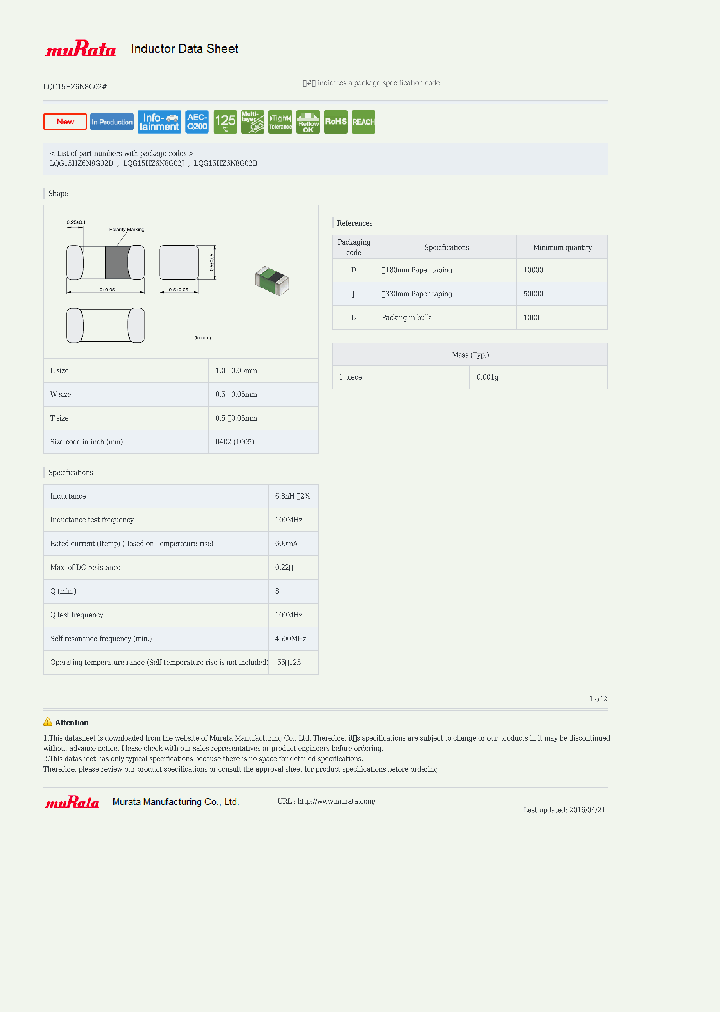Click the '1 of 2' page number
The image size is (720, 1012).
click(598, 698)
